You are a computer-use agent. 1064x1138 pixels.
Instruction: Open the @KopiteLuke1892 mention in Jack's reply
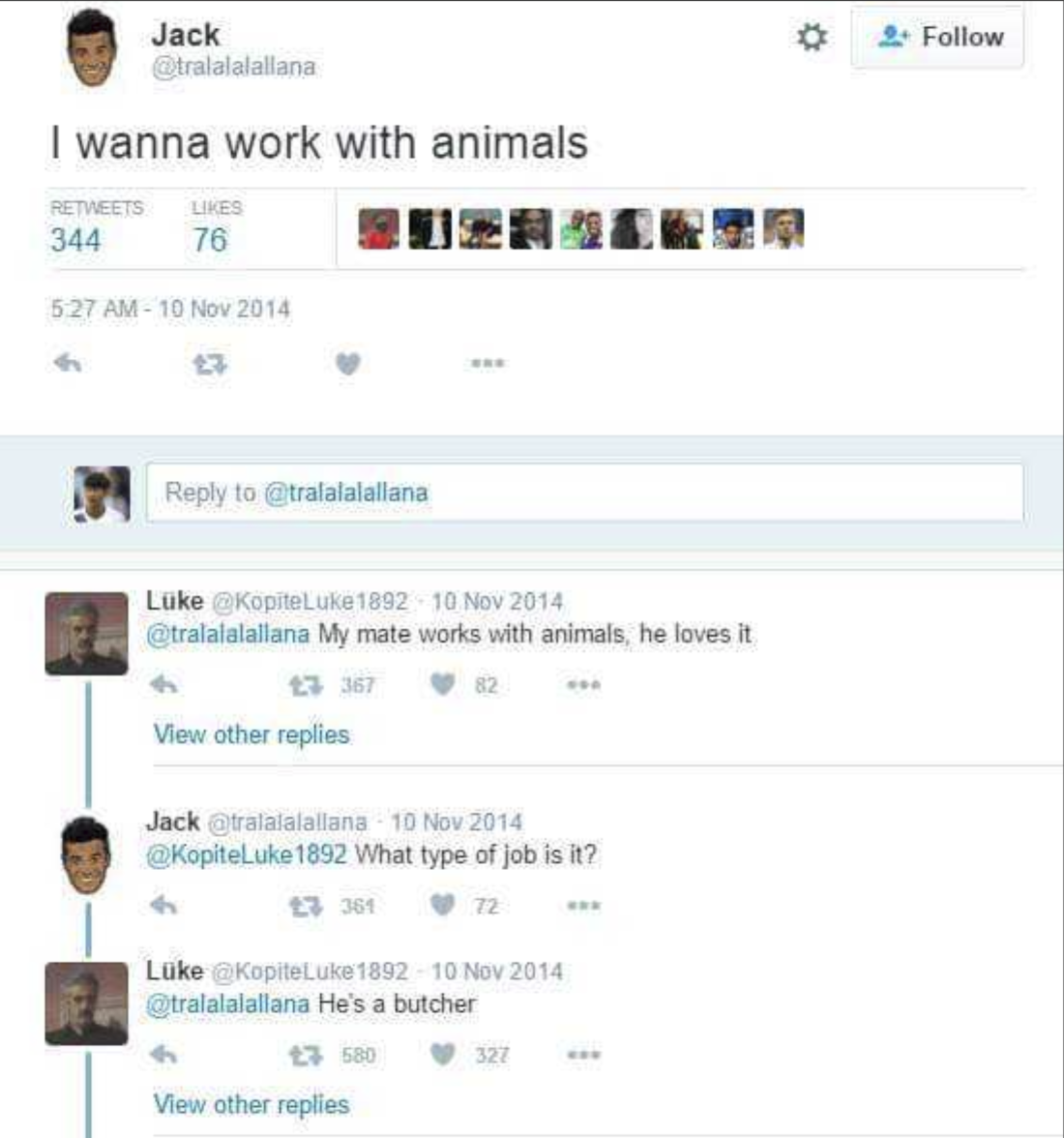[x=246, y=855]
